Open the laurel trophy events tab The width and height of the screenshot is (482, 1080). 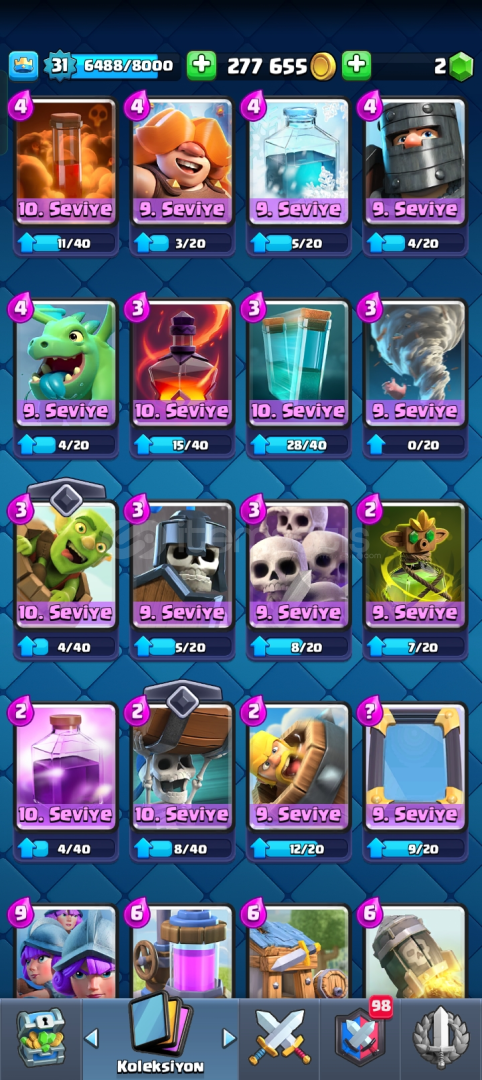click(441, 1037)
